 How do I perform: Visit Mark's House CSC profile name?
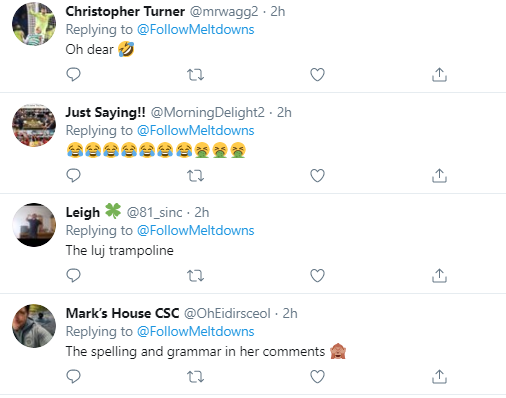pos(122,313)
